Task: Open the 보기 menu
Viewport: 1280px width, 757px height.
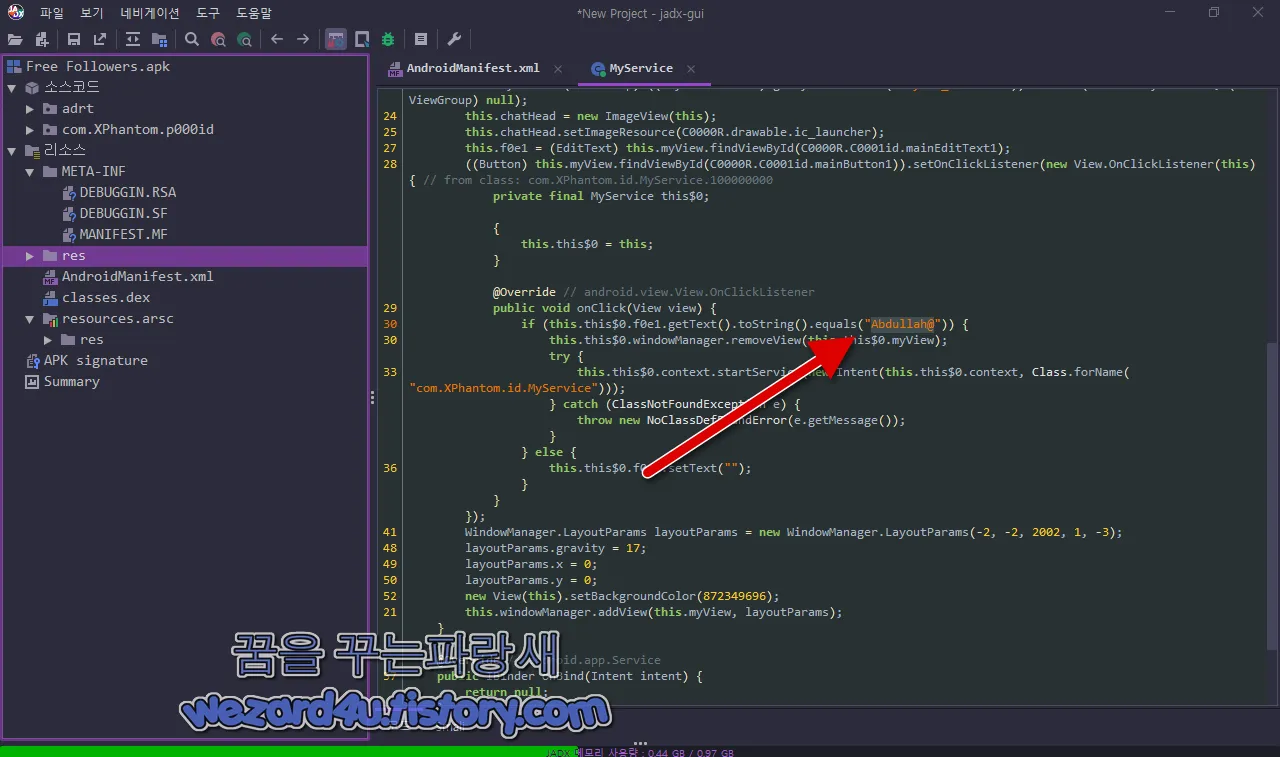Action: click(92, 13)
